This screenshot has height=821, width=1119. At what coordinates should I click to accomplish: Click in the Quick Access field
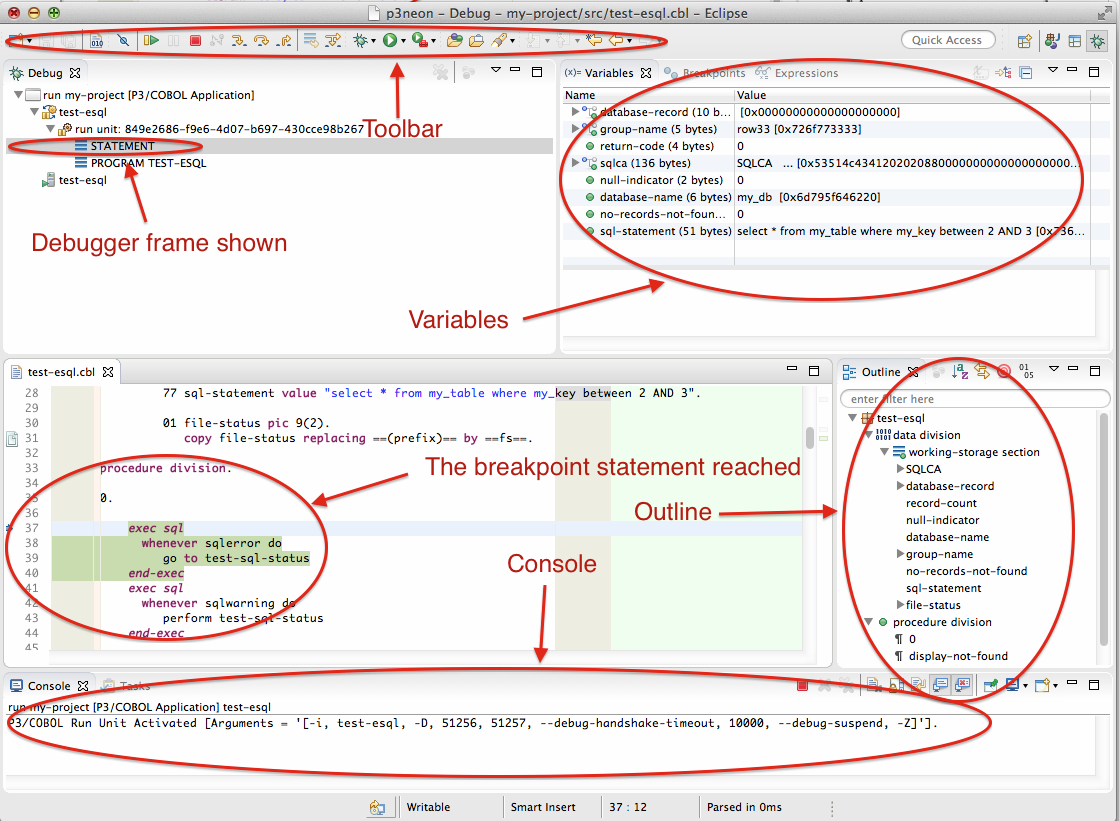[947, 40]
